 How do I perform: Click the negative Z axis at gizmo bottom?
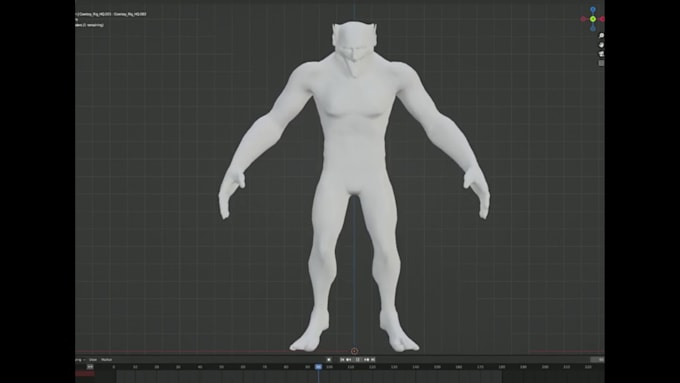592,29
